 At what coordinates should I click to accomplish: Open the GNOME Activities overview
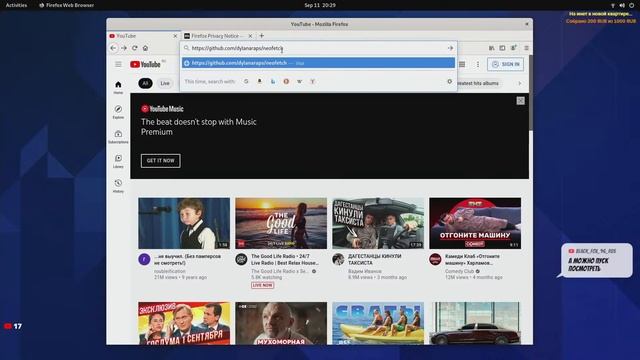point(16,5)
